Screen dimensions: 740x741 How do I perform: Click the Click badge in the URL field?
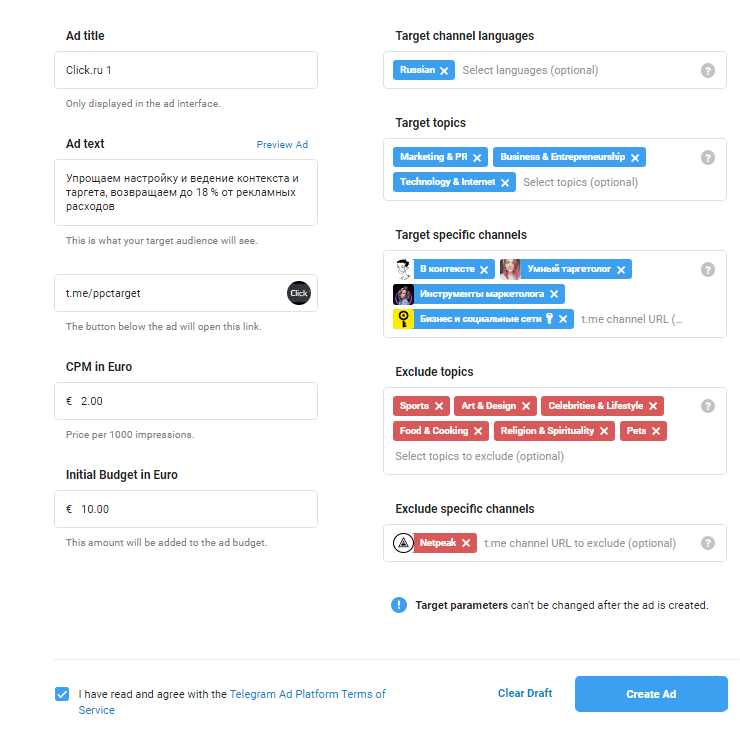tap(299, 293)
